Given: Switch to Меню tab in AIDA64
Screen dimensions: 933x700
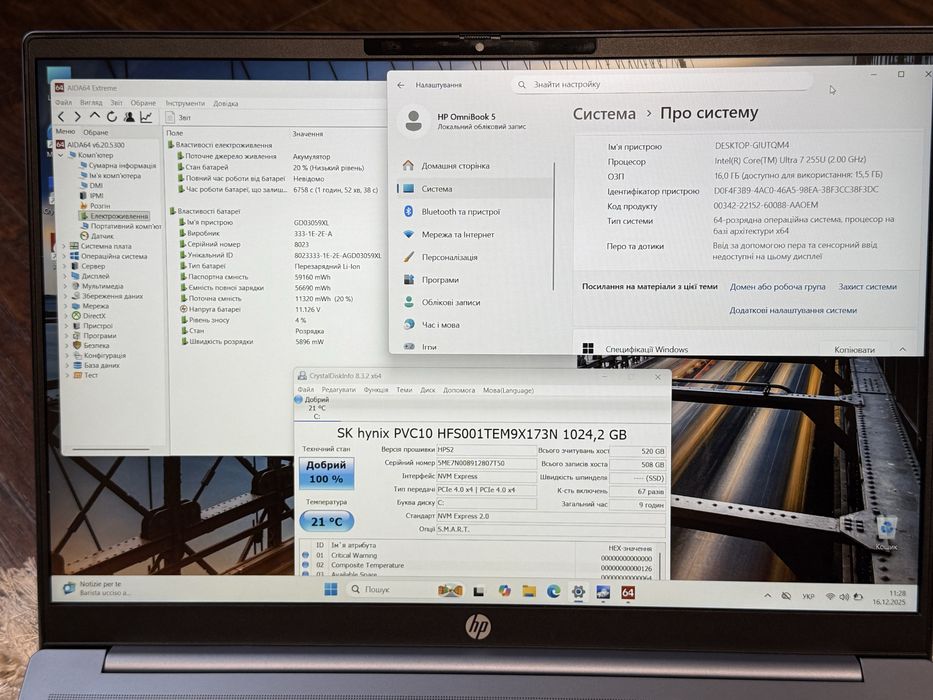Looking at the screenshot, I should (x=65, y=132).
